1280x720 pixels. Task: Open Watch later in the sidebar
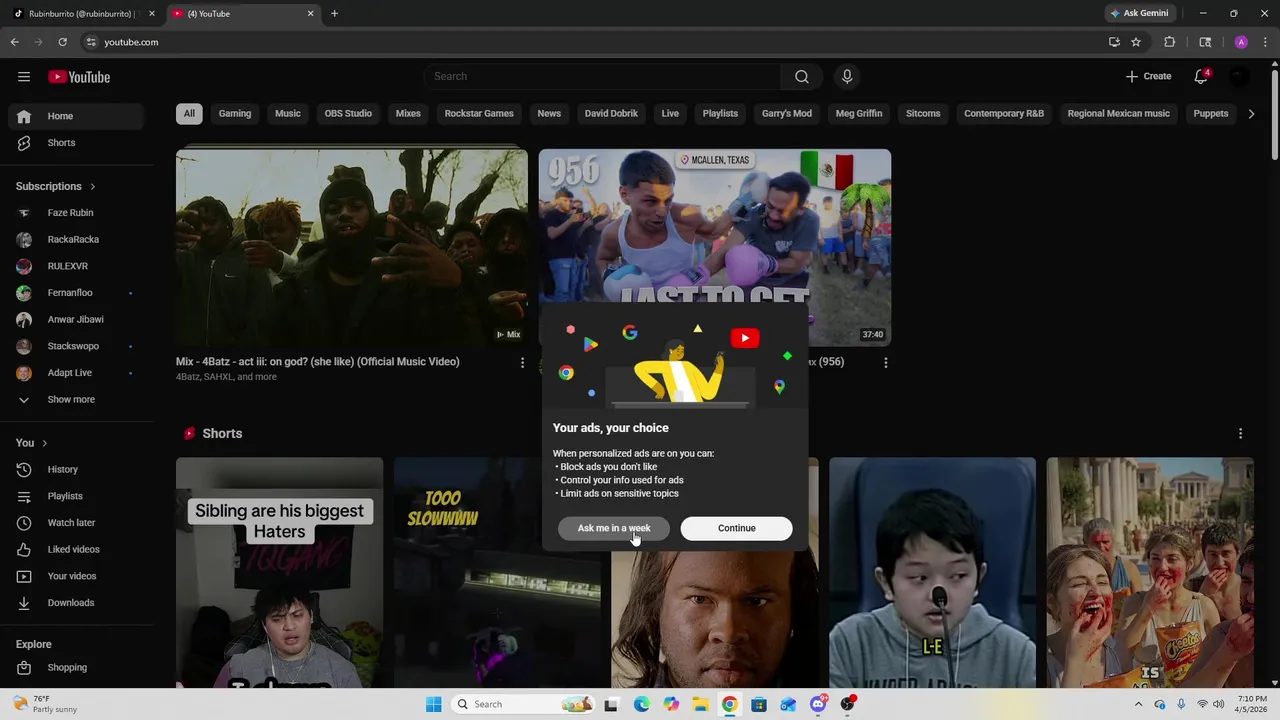click(77, 523)
